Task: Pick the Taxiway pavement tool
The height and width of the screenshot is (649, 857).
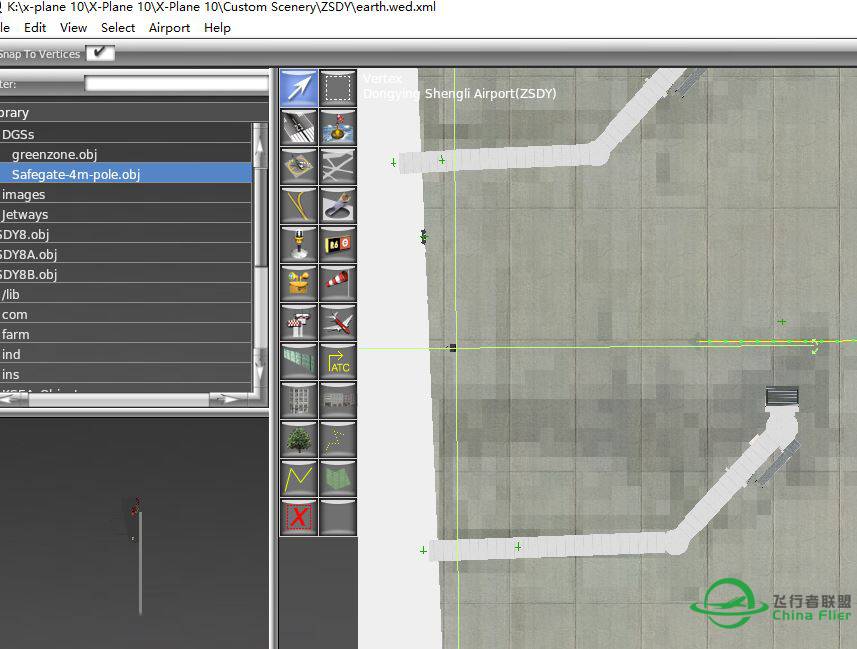Action: (338, 166)
